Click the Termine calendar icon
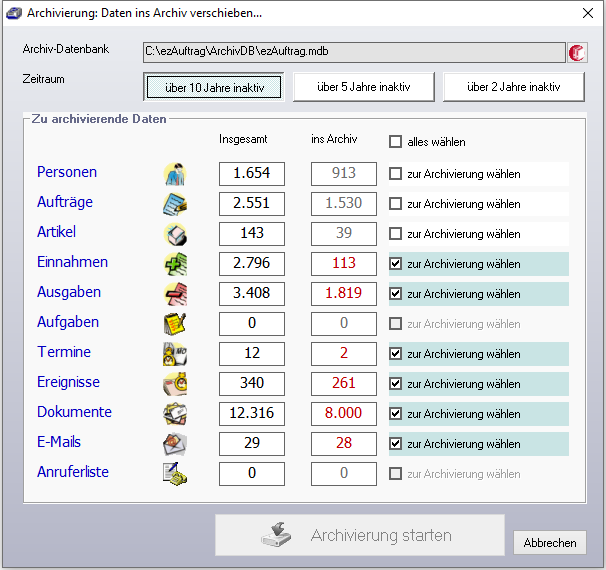 (175, 354)
